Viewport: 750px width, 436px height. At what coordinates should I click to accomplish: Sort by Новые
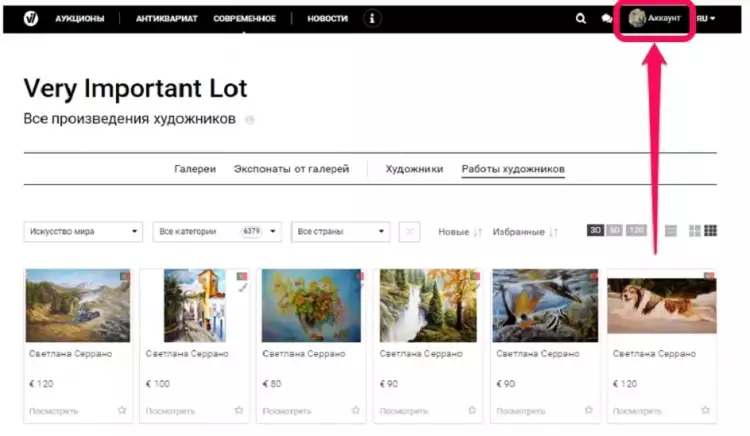pos(453,232)
